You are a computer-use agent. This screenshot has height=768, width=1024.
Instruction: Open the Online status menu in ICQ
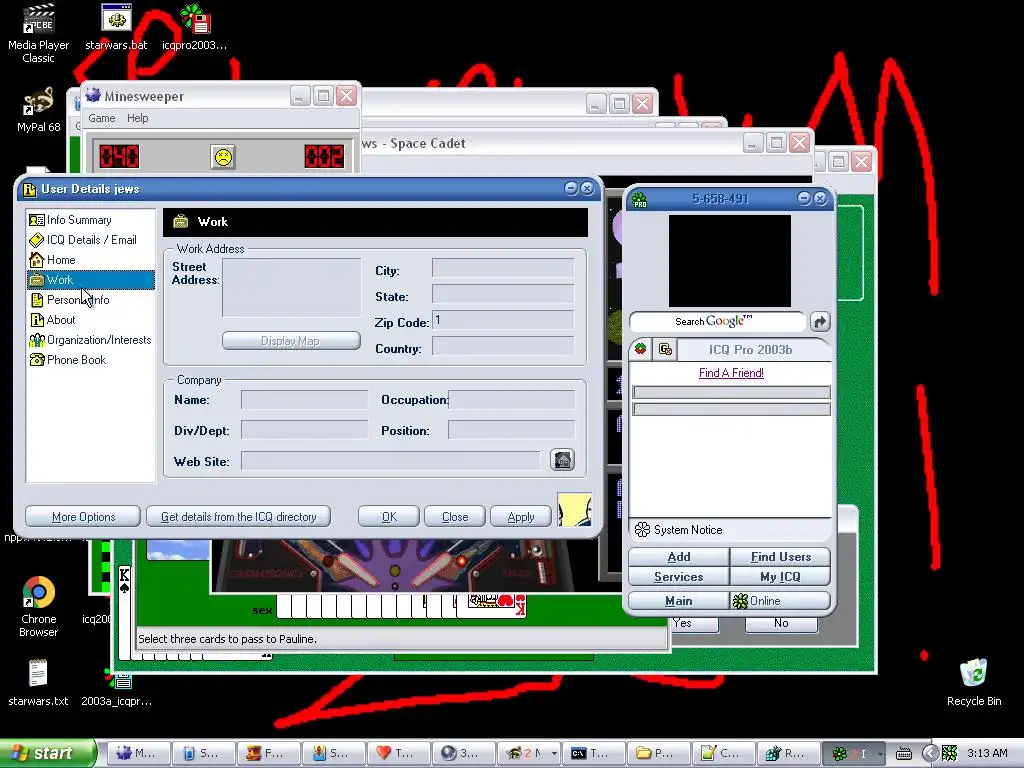(780, 601)
